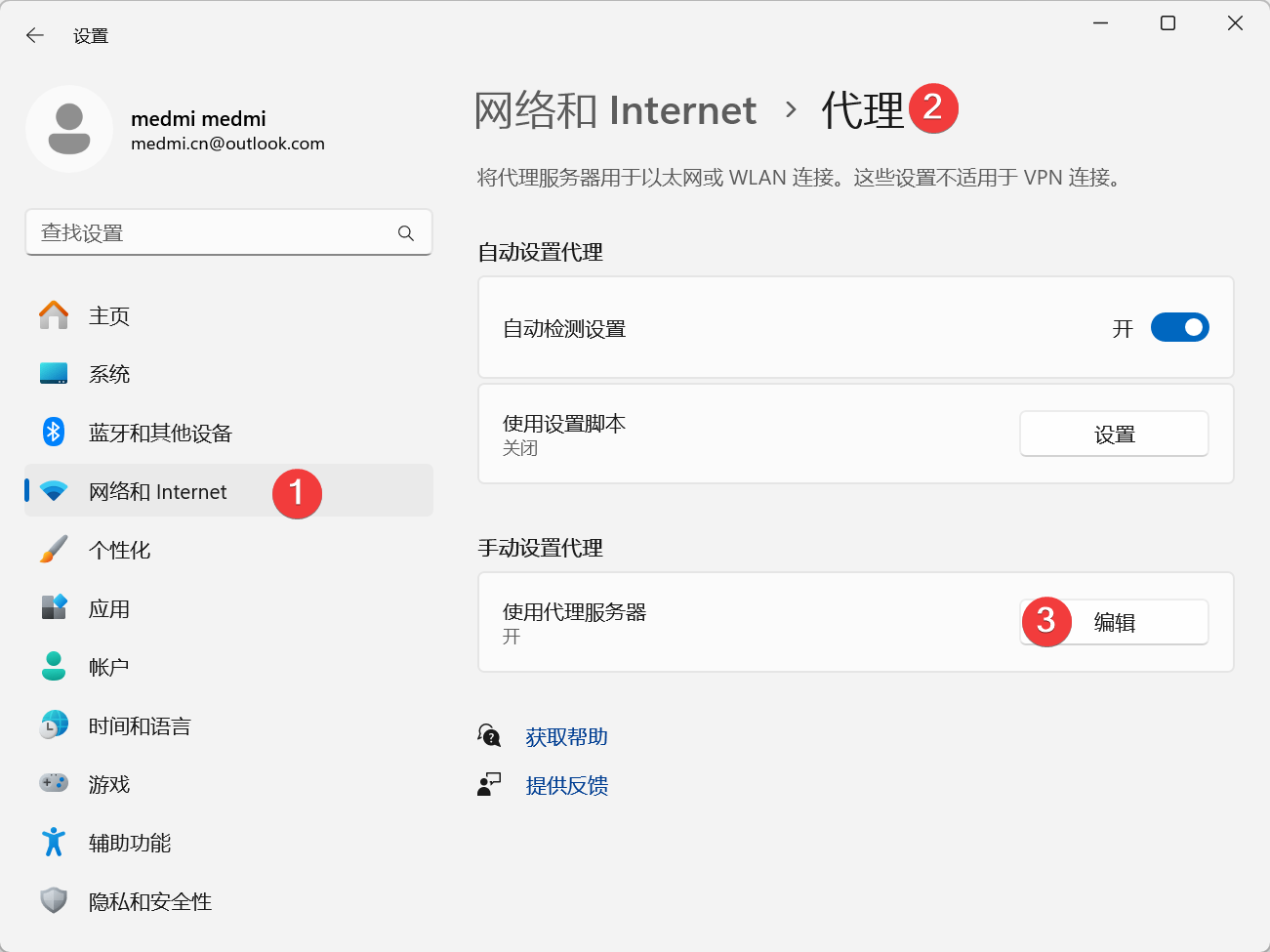This screenshot has height=952, width=1270.
Task: Toggle 自动检测设置 switch off
Action: (x=1179, y=328)
